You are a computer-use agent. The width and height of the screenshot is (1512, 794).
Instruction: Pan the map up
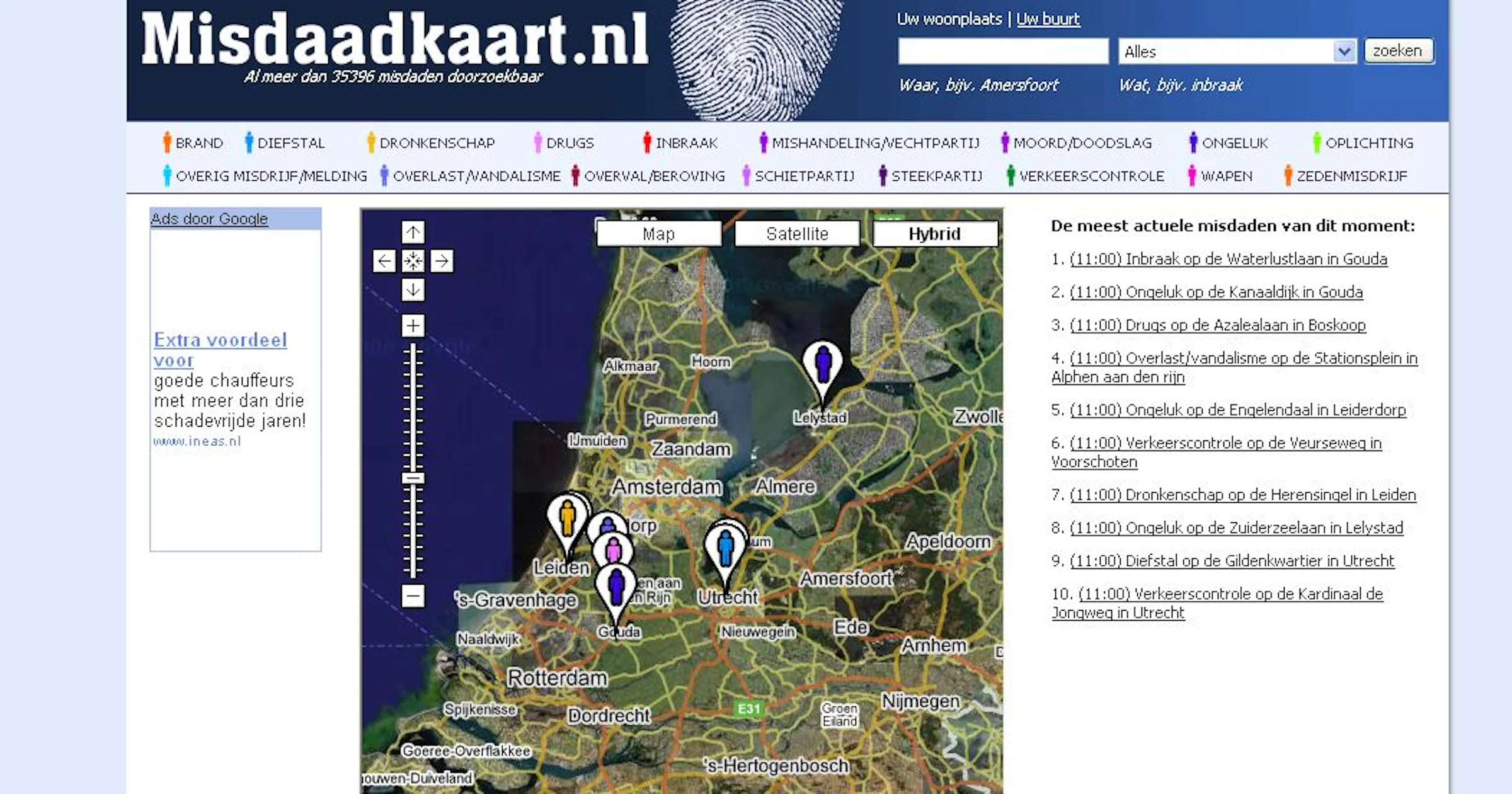click(413, 233)
